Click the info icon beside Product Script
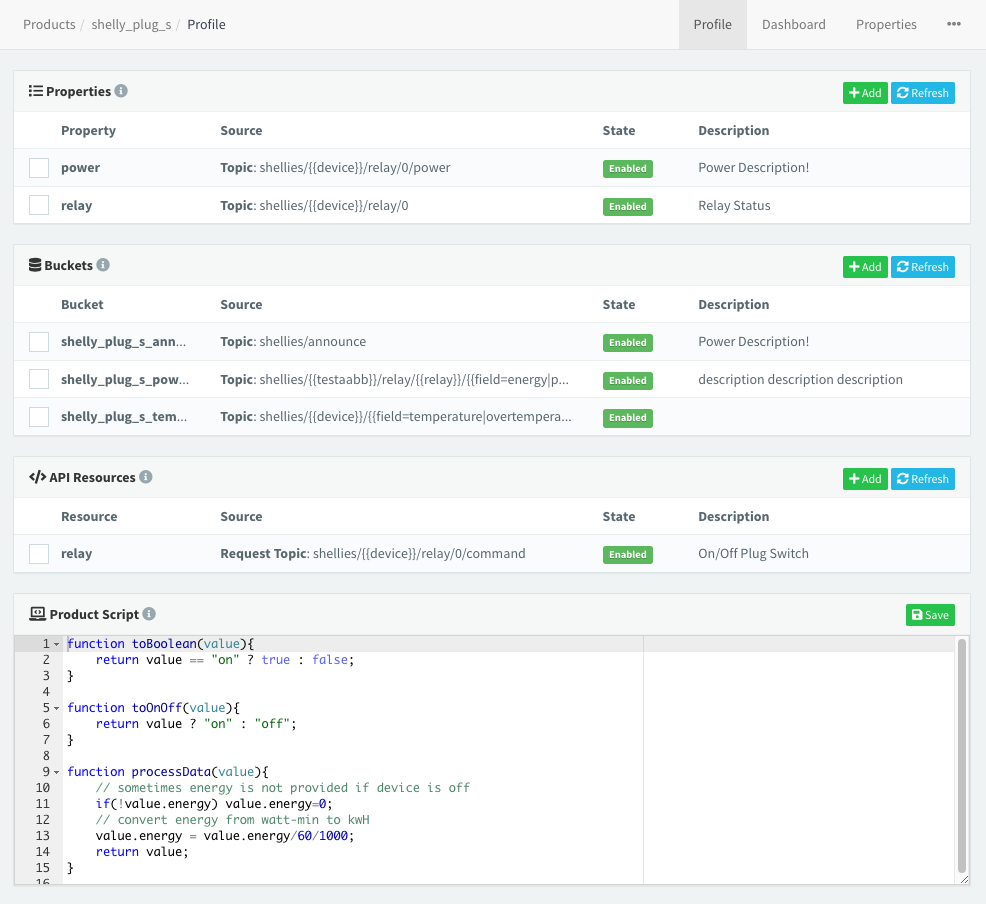 click(x=149, y=614)
